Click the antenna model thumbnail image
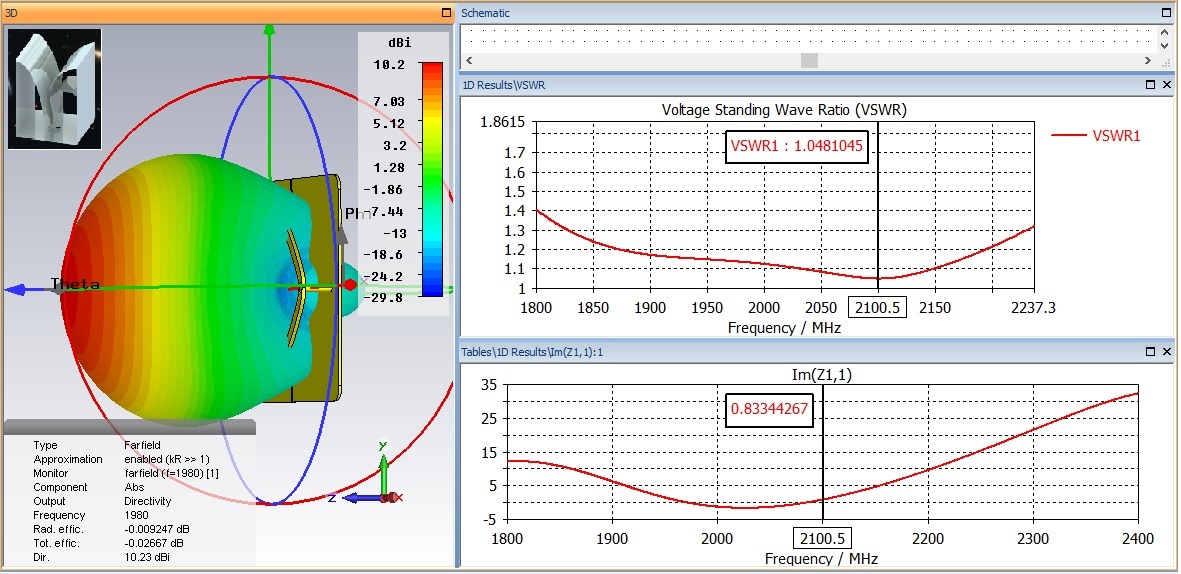The height and width of the screenshot is (574, 1181). point(55,89)
